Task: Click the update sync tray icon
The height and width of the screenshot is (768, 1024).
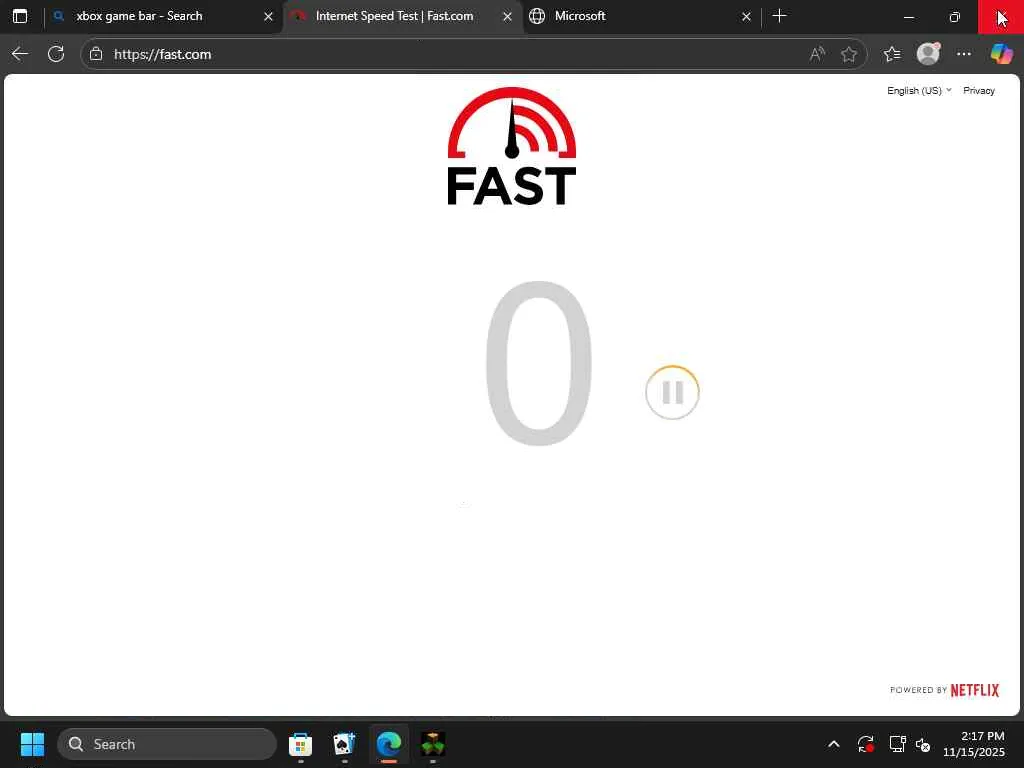Action: pyautogui.click(x=865, y=744)
